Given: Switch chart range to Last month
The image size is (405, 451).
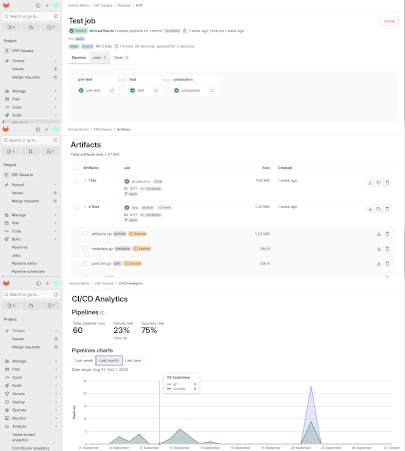Looking at the screenshot, I should click(109, 360).
